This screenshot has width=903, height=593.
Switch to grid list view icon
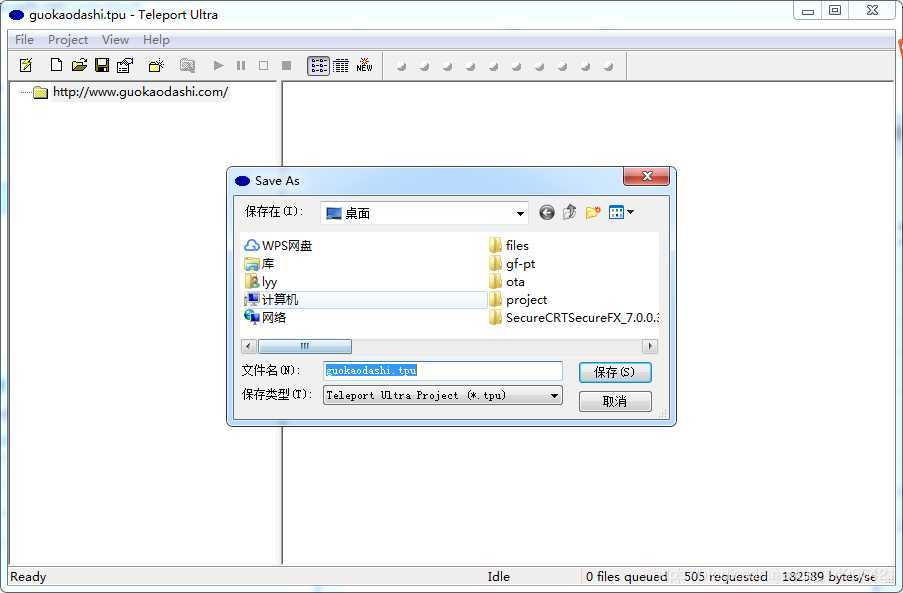(341, 66)
